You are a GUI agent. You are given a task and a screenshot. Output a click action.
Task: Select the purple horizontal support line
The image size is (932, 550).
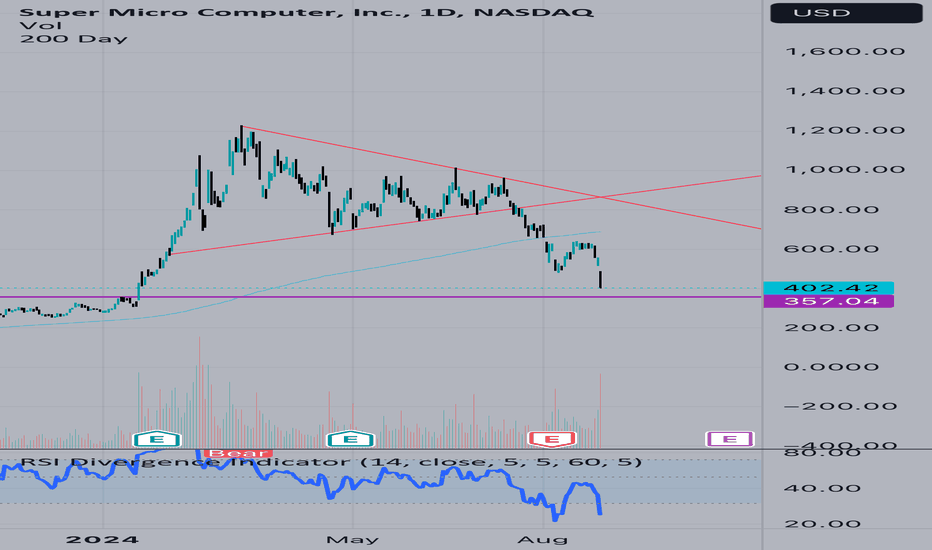click(x=380, y=297)
